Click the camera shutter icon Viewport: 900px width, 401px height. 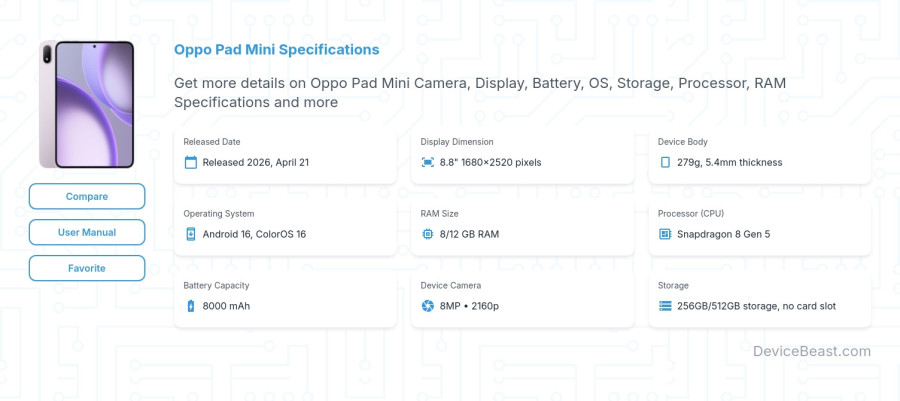coord(428,306)
